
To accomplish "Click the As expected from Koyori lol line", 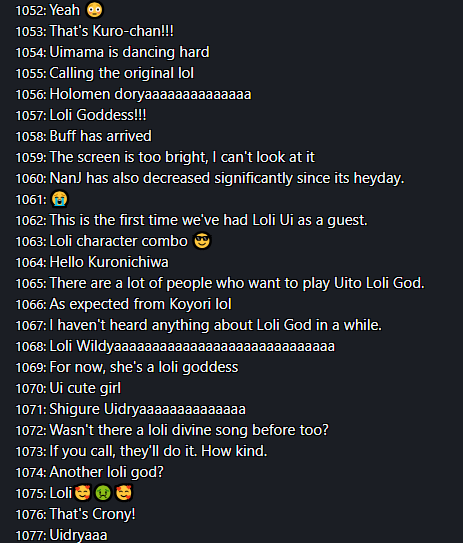I will (140, 304).
